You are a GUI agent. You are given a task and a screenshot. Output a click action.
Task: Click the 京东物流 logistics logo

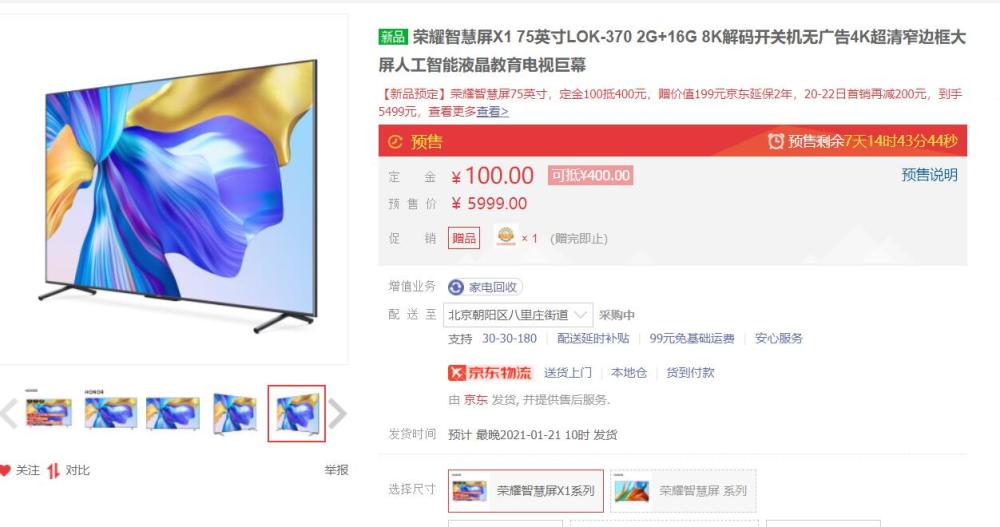pyautogui.click(x=490, y=373)
